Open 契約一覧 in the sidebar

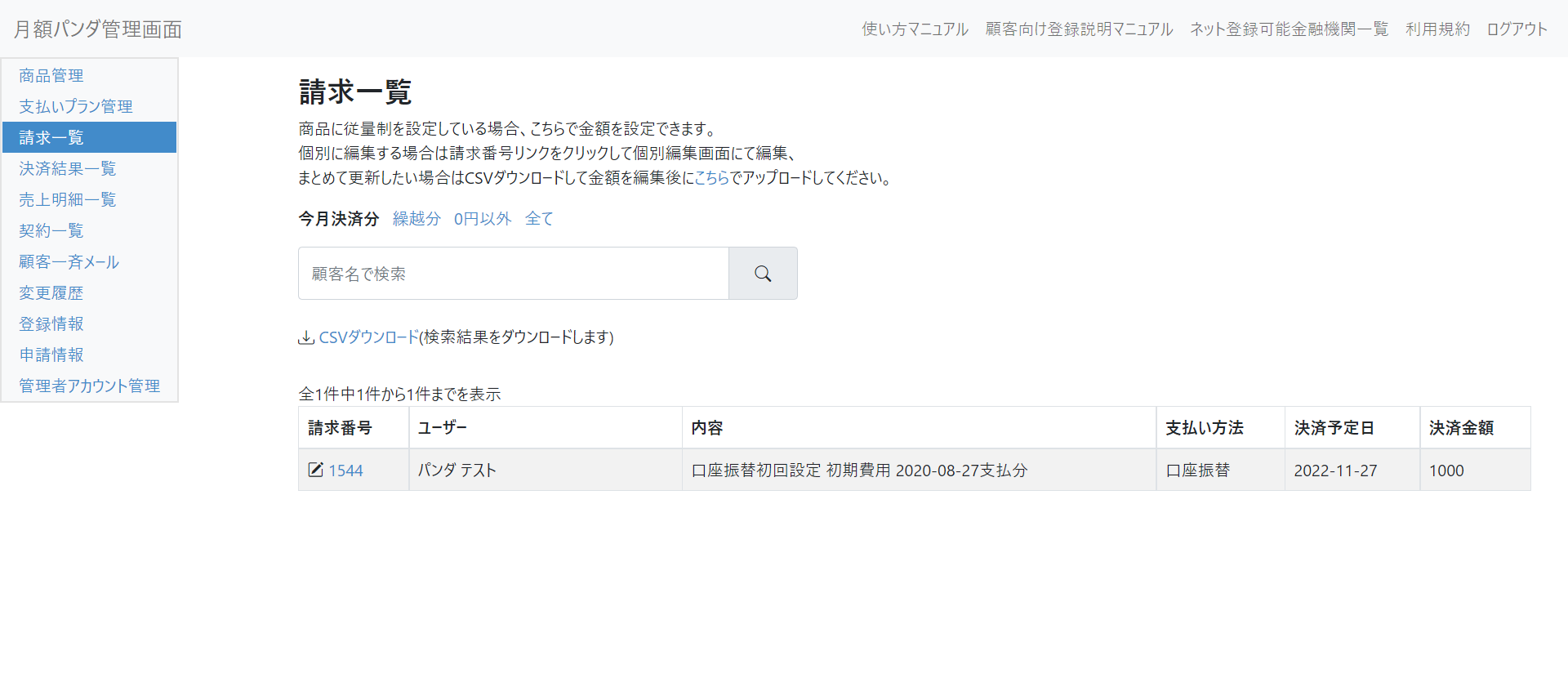pyautogui.click(x=89, y=230)
